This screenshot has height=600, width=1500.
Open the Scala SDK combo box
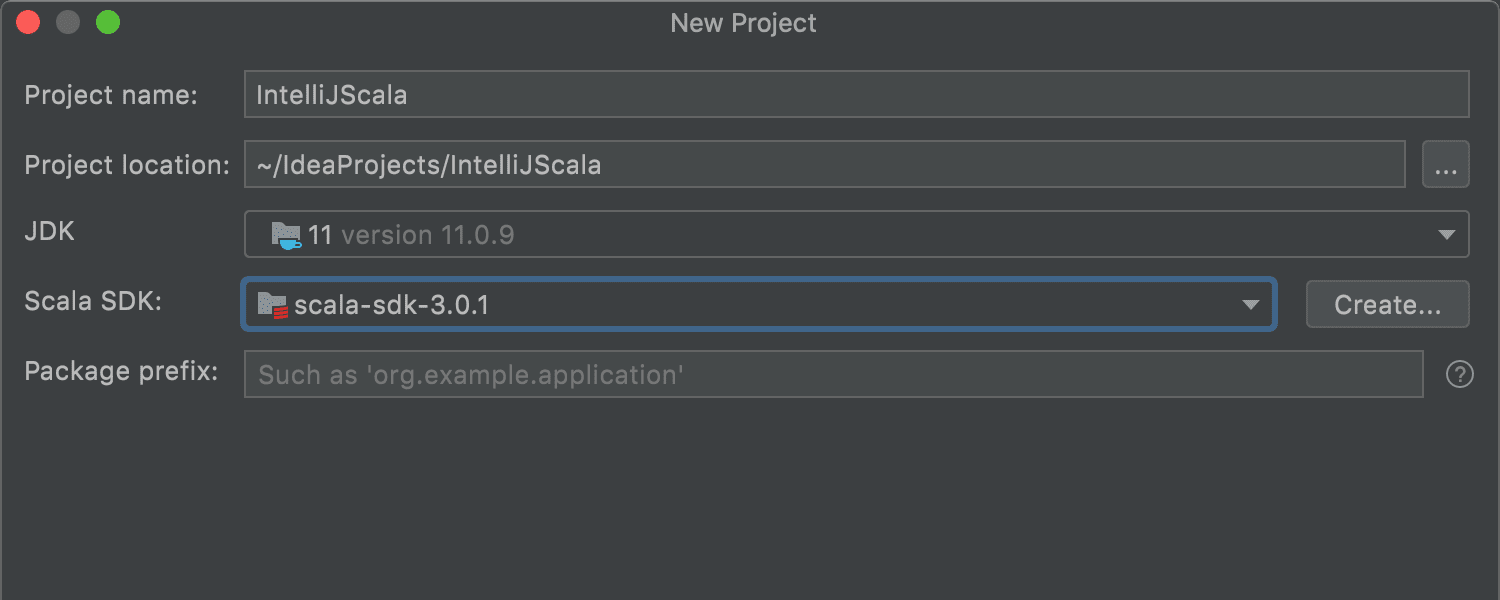coord(758,304)
